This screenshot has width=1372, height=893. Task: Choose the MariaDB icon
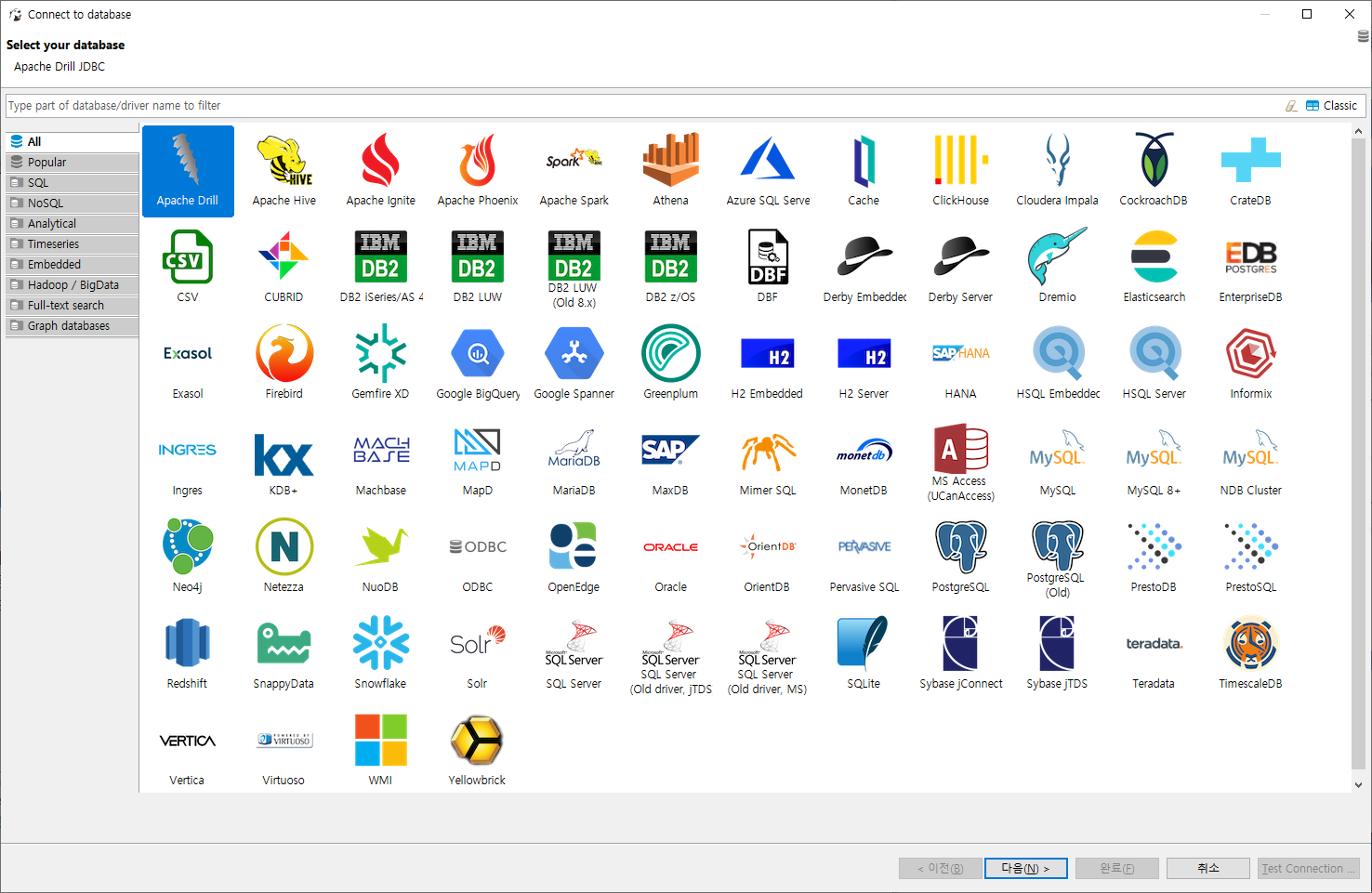tap(574, 450)
